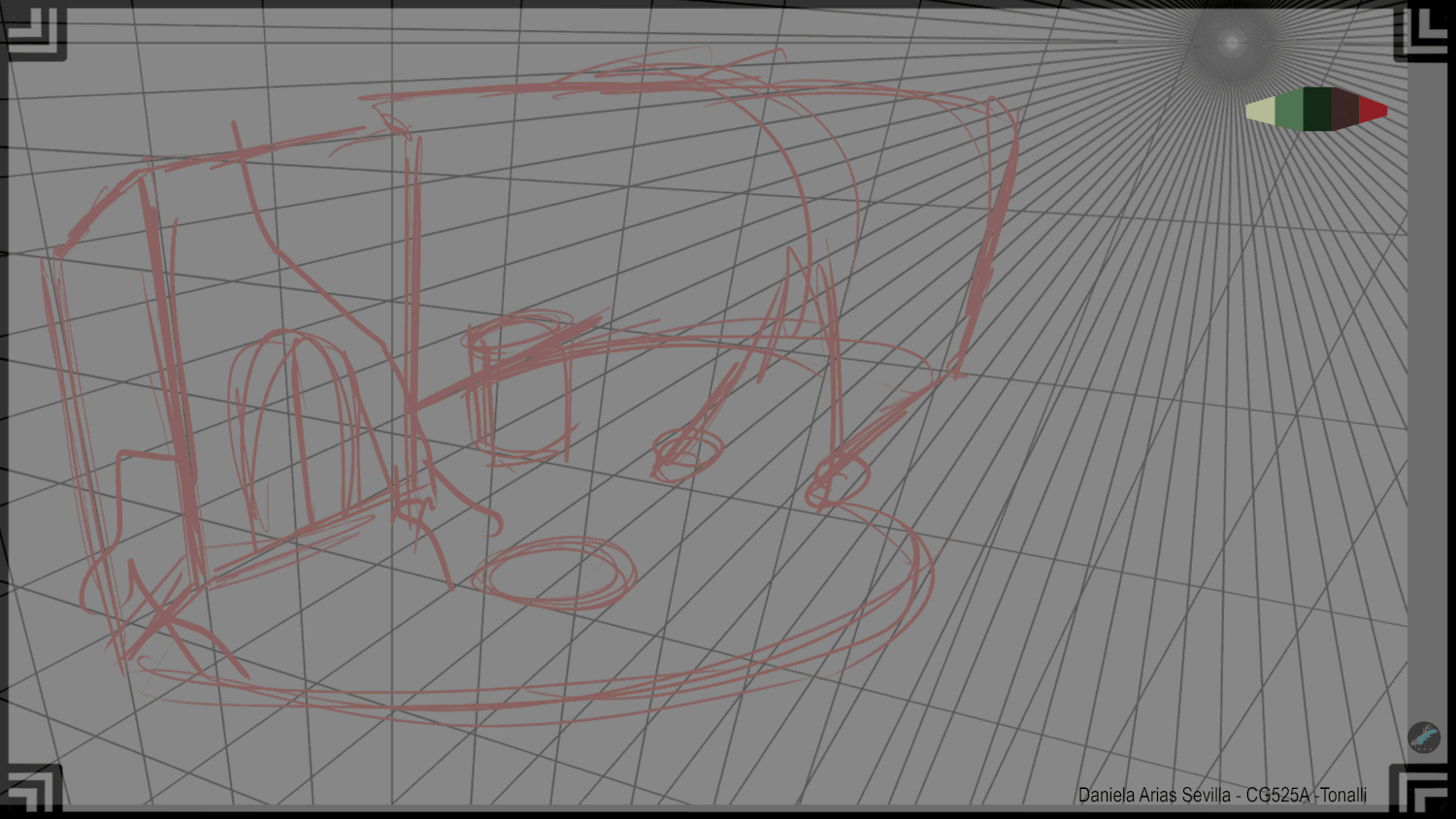This screenshot has width=1456, height=819.
Task: Pick the red palette swatch
Action: pos(1373,110)
